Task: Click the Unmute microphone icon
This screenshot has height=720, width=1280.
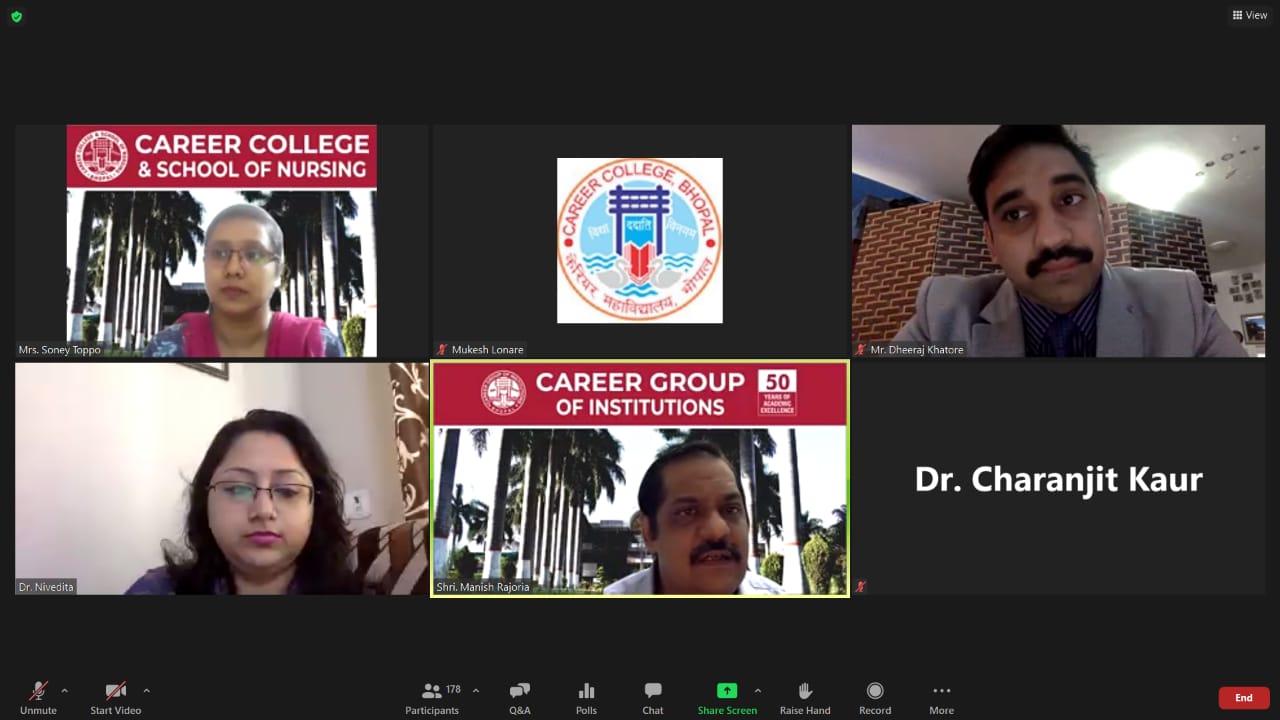Action: tap(38, 691)
